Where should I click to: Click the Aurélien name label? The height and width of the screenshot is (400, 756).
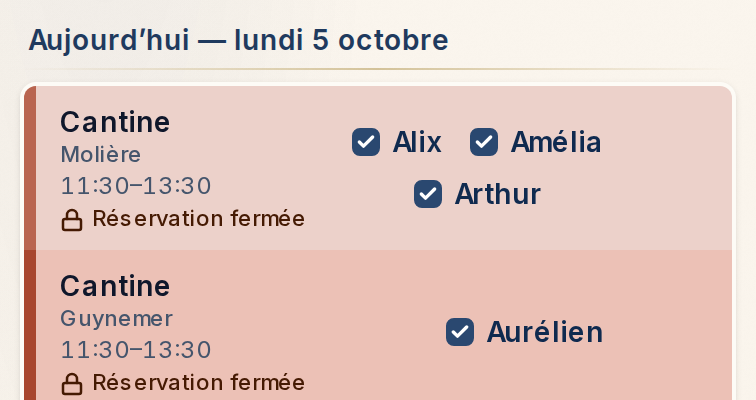545,332
